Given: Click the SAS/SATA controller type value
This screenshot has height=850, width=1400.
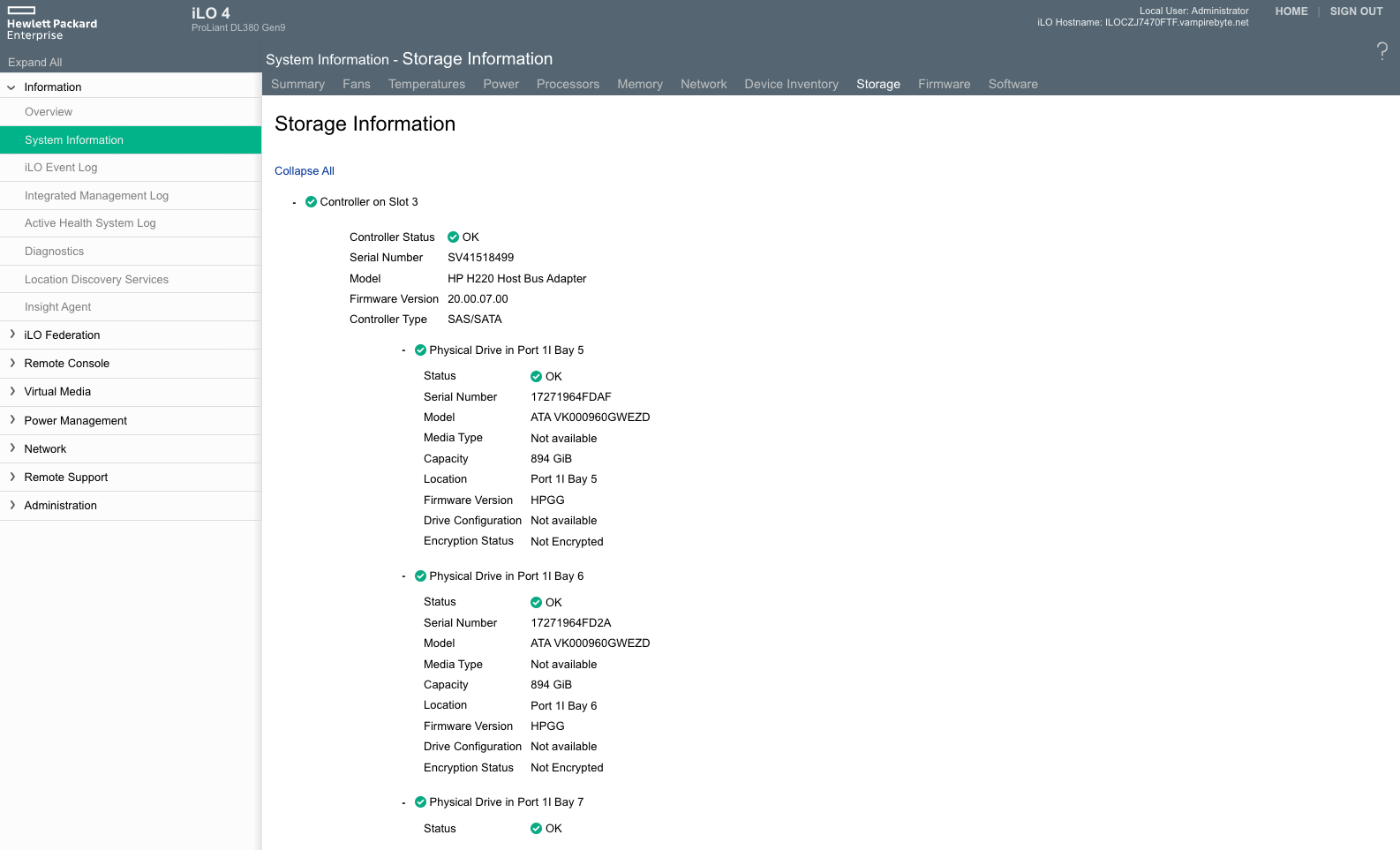Looking at the screenshot, I should [474, 320].
